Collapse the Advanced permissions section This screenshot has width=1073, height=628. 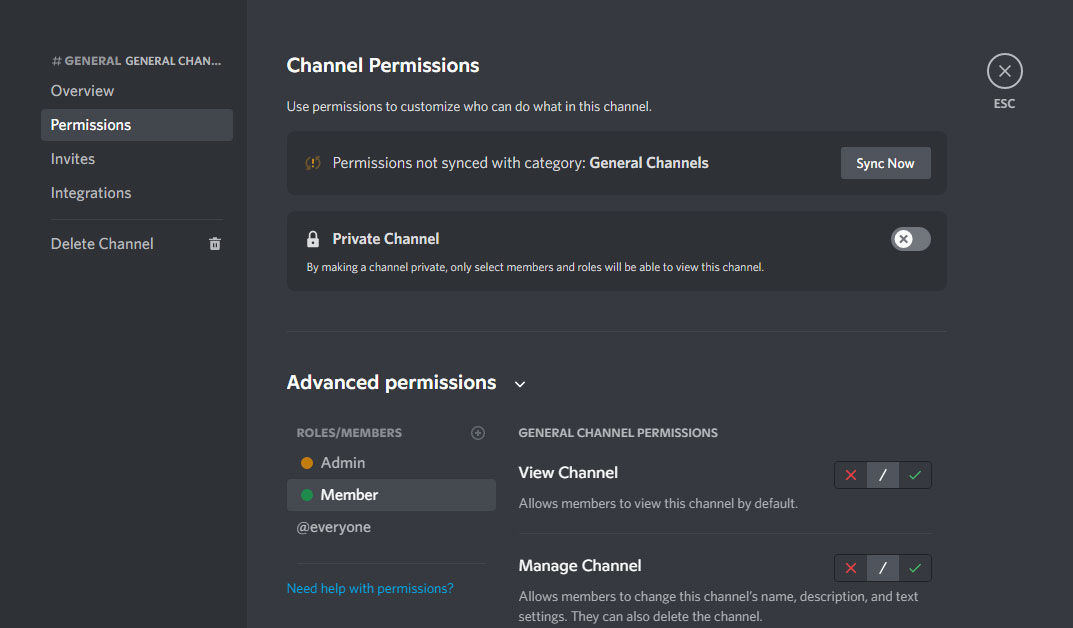[x=519, y=383]
